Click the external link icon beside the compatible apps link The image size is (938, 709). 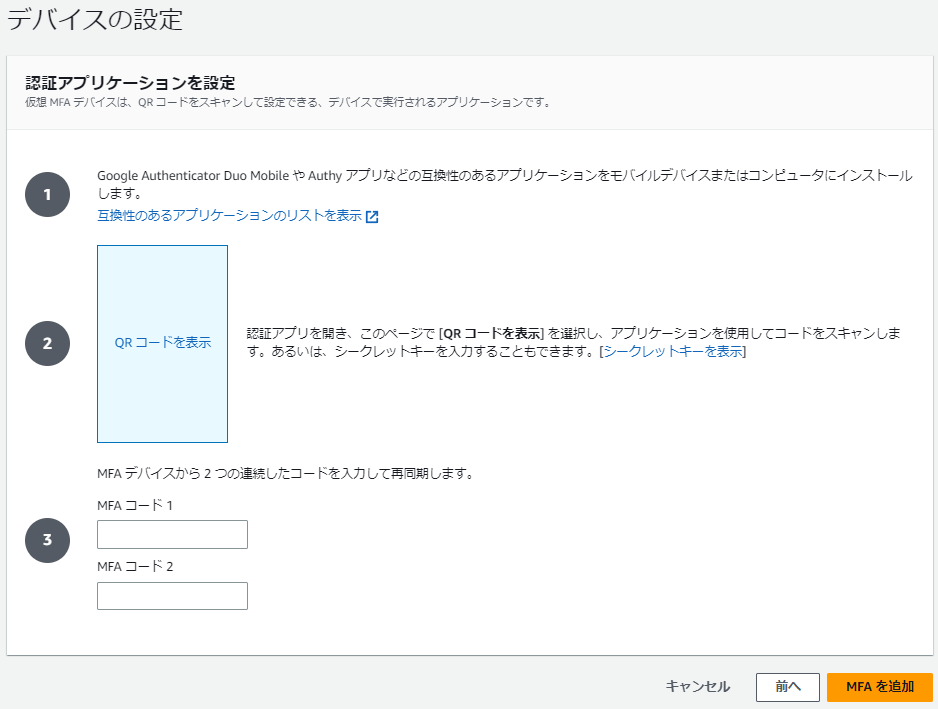pyautogui.click(x=372, y=217)
